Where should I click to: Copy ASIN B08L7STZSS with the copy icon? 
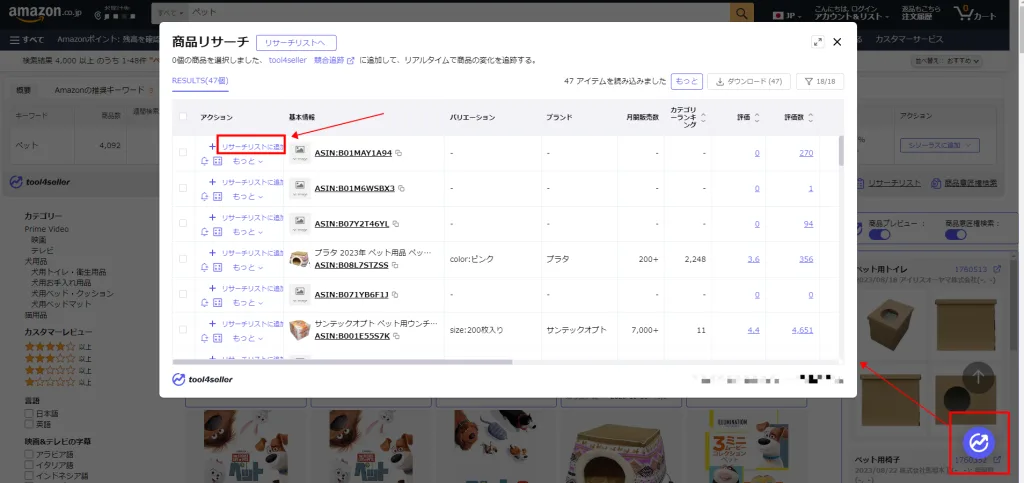coord(395,265)
